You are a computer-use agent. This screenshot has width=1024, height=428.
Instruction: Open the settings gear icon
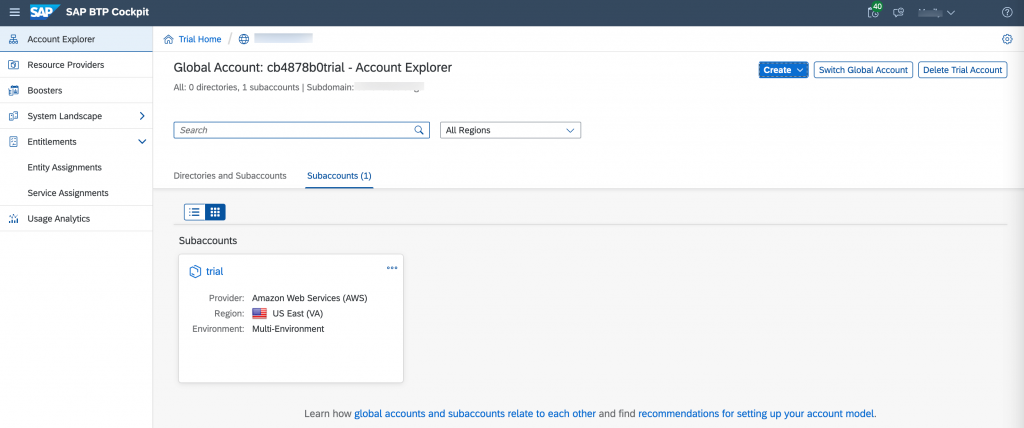[x=1007, y=39]
